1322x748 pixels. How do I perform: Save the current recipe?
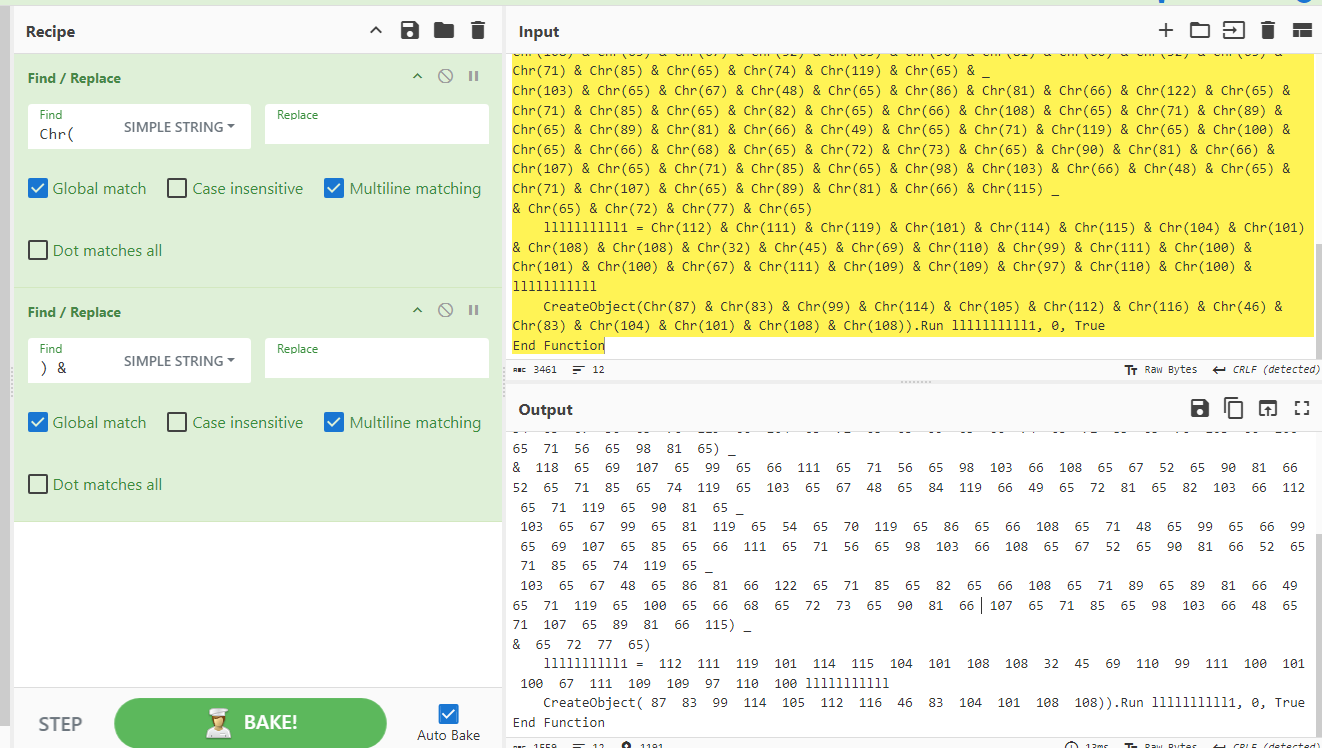409,31
